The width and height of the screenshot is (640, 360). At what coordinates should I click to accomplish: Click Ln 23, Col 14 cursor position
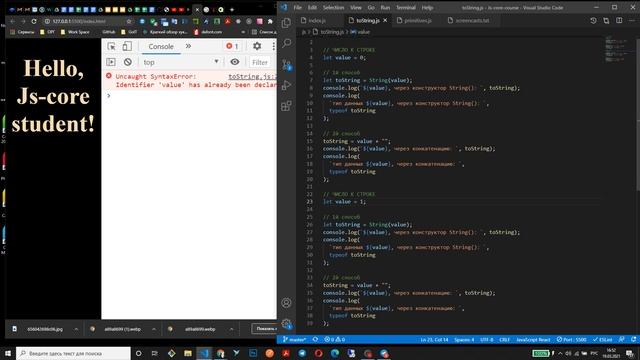point(434,339)
